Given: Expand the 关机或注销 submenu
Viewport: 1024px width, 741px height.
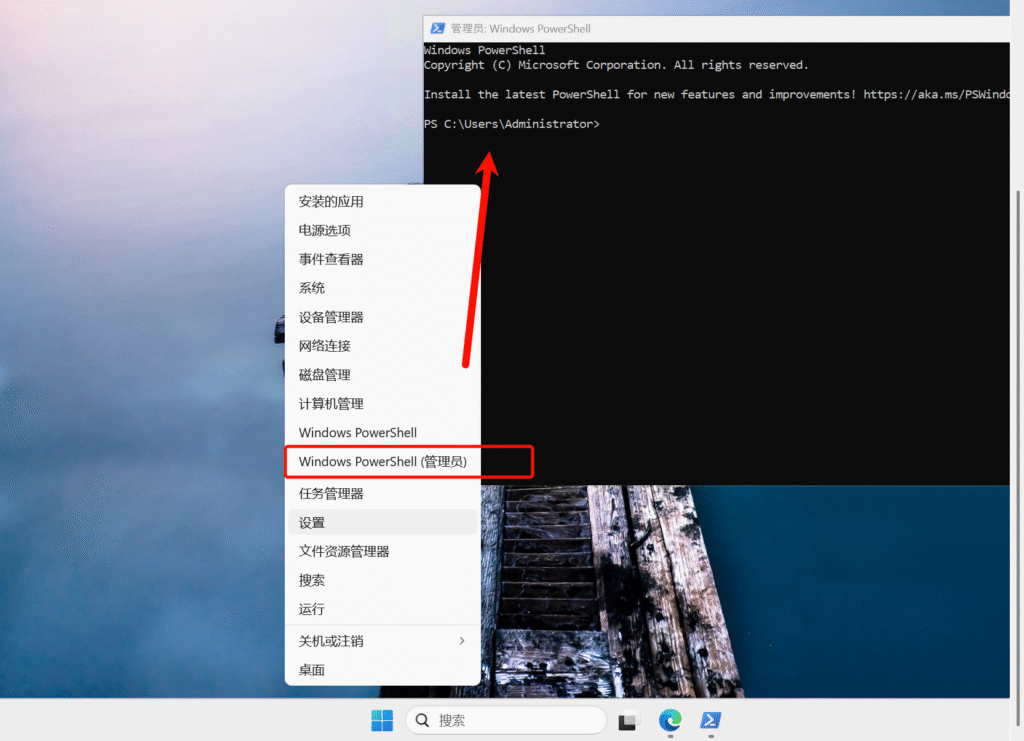Looking at the screenshot, I should pyautogui.click(x=382, y=641).
